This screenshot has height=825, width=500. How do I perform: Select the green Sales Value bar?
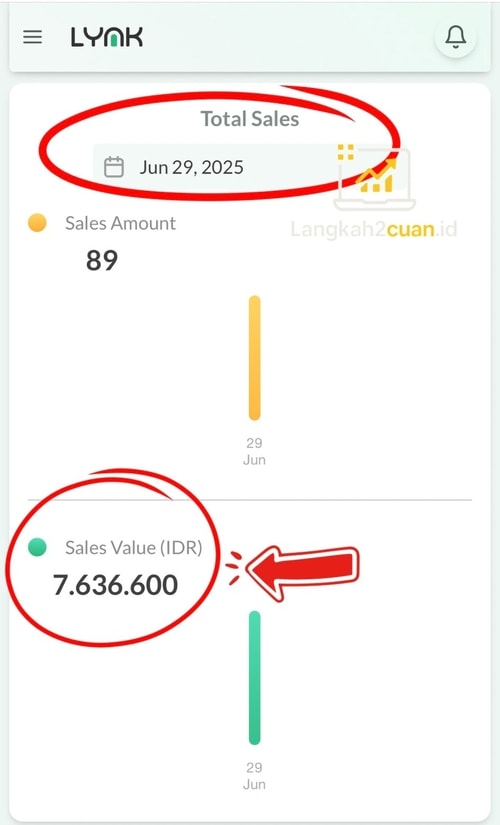(255, 678)
